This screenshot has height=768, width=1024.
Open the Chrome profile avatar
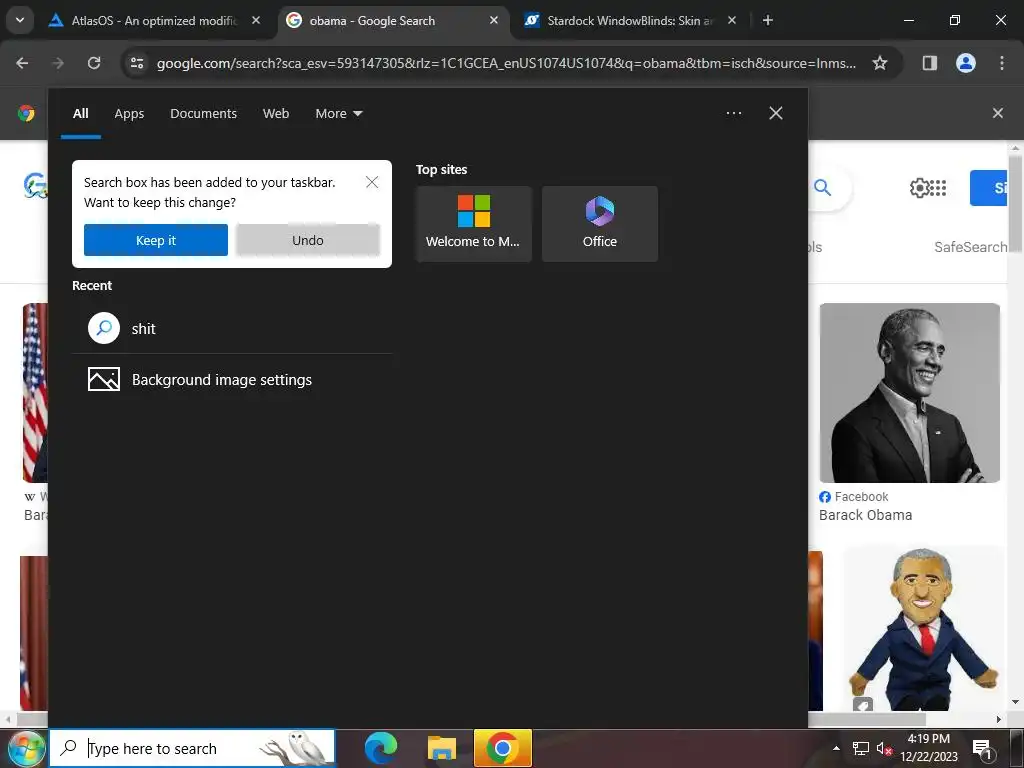click(x=966, y=63)
